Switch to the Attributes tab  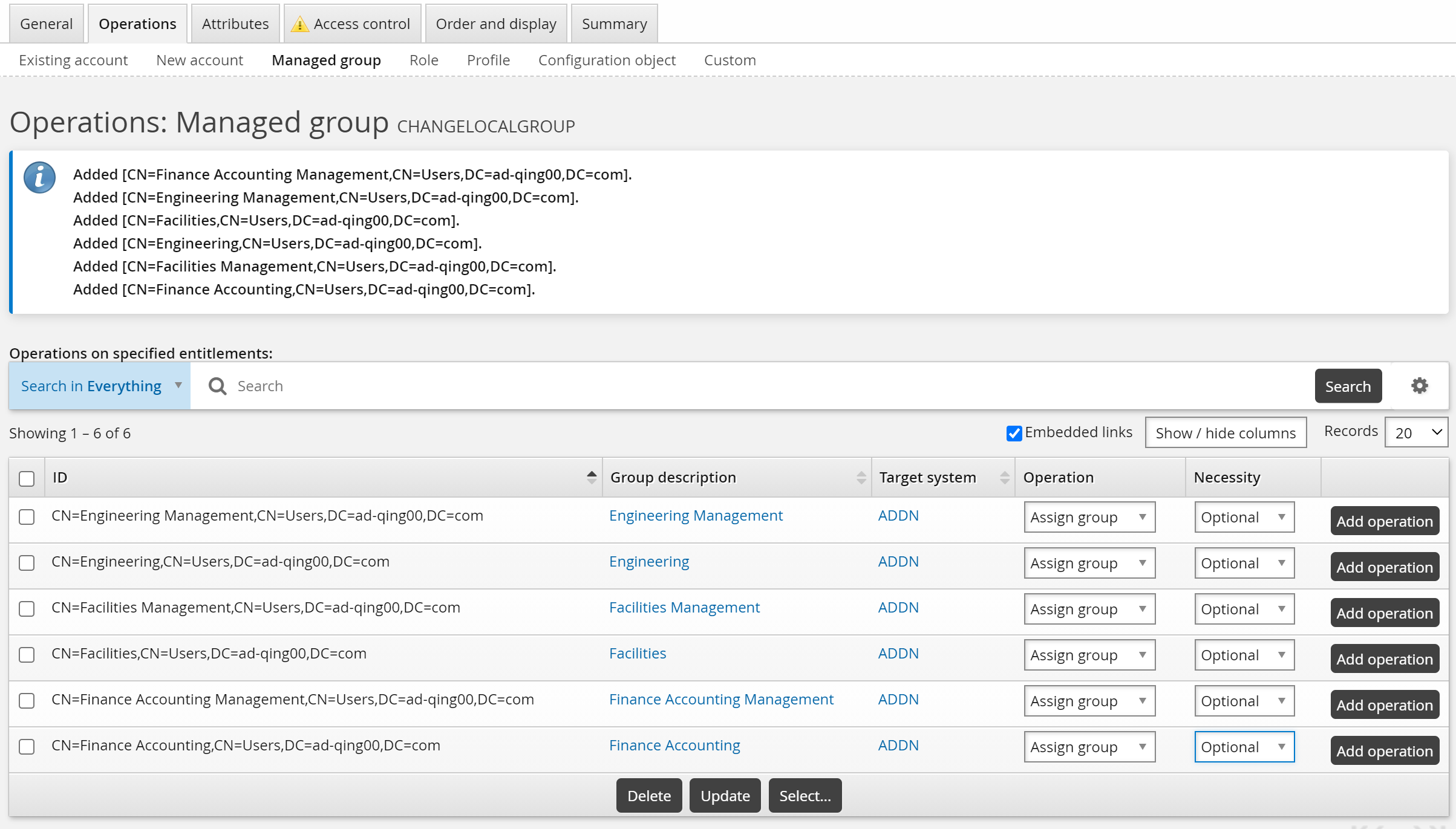tap(235, 24)
